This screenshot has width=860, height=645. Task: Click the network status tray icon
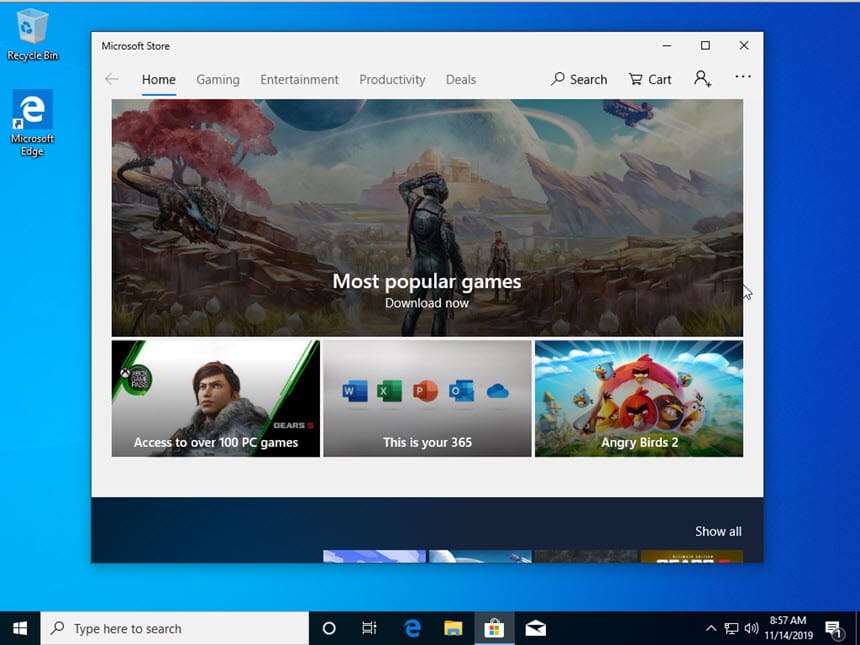point(731,628)
